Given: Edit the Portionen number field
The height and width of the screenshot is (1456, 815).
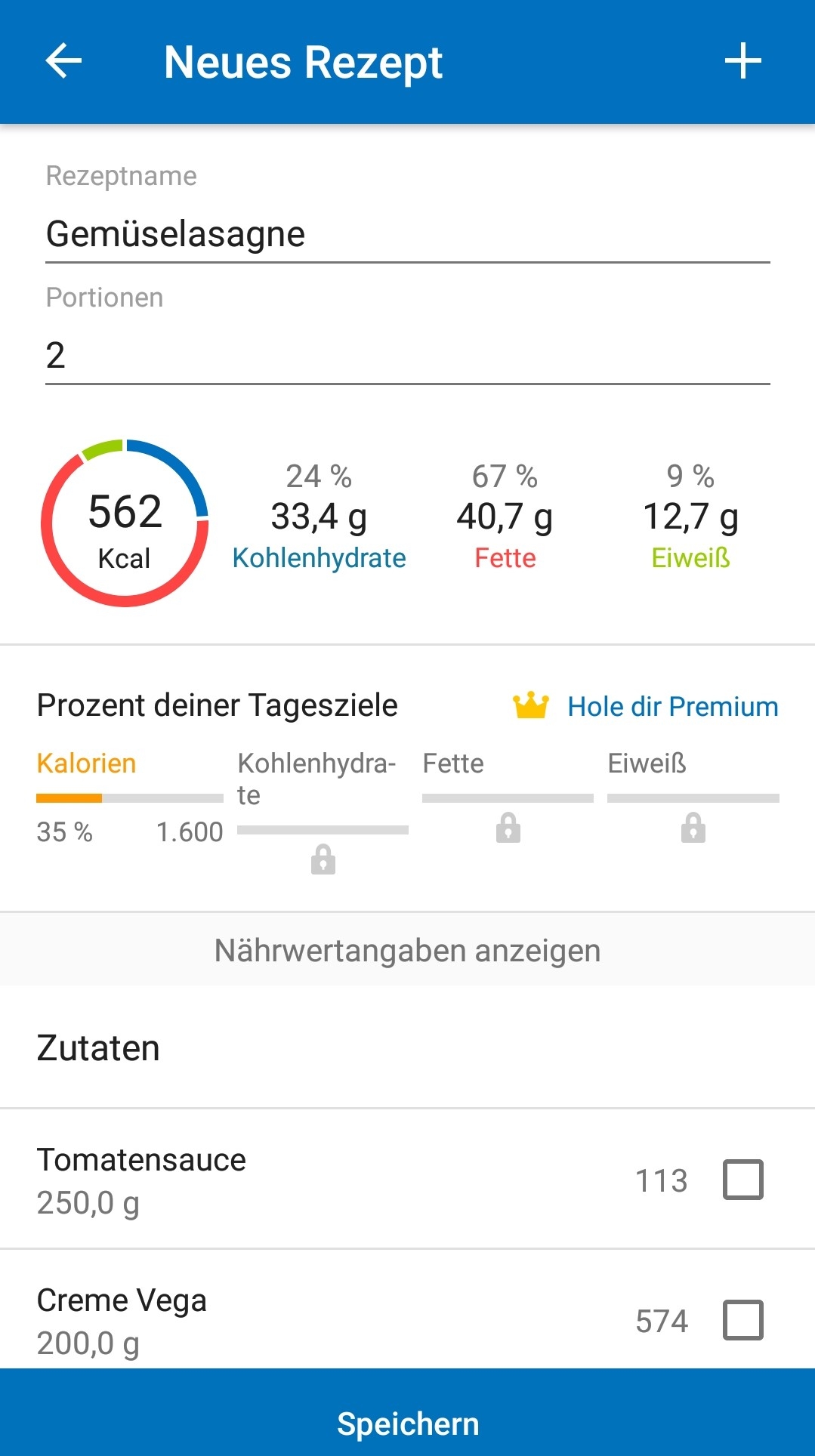Looking at the screenshot, I should click(x=407, y=356).
